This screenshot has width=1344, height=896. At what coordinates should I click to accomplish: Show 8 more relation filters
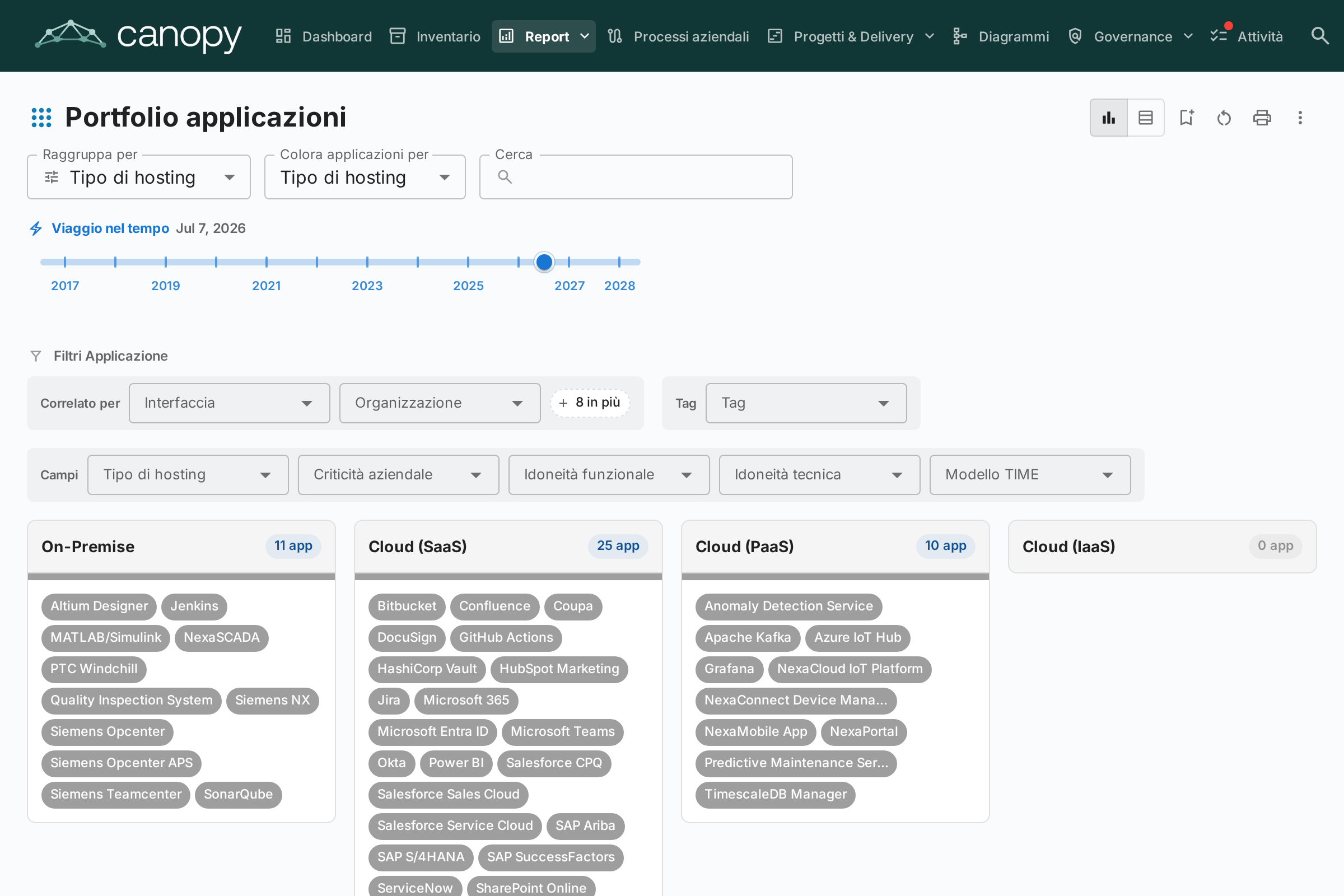coord(590,403)
